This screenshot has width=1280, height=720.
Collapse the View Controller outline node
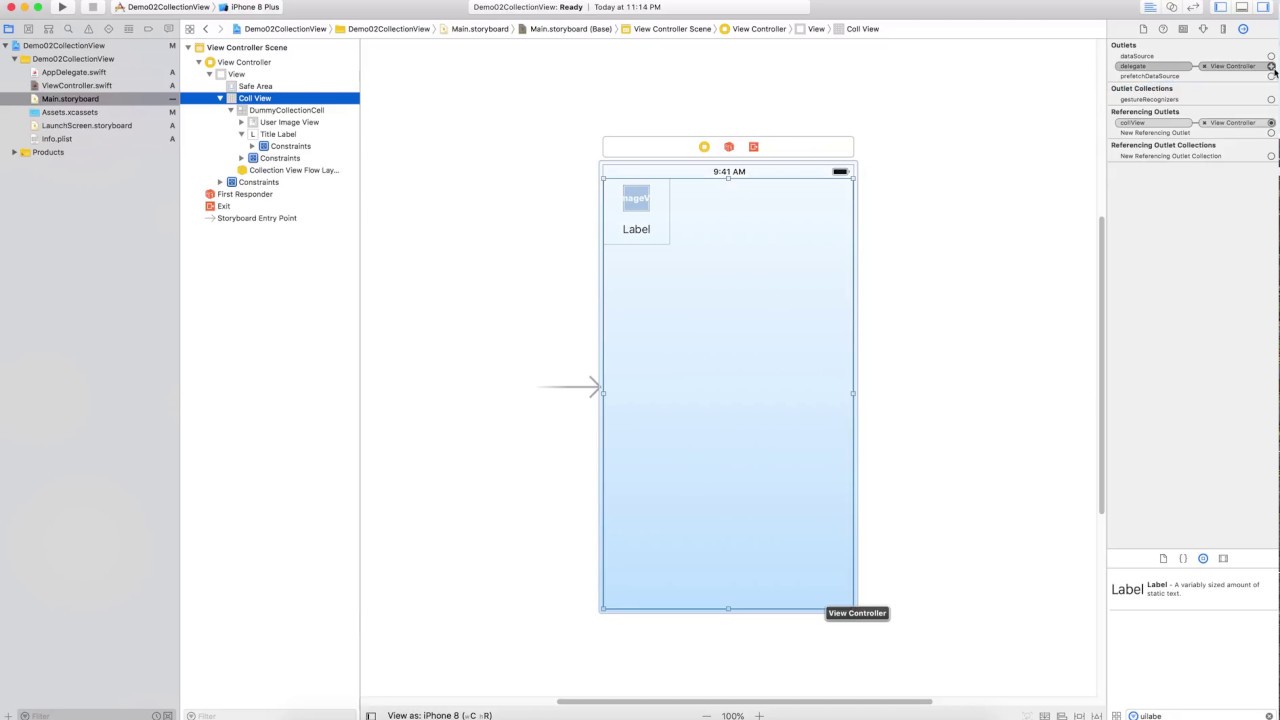(199, 62)
